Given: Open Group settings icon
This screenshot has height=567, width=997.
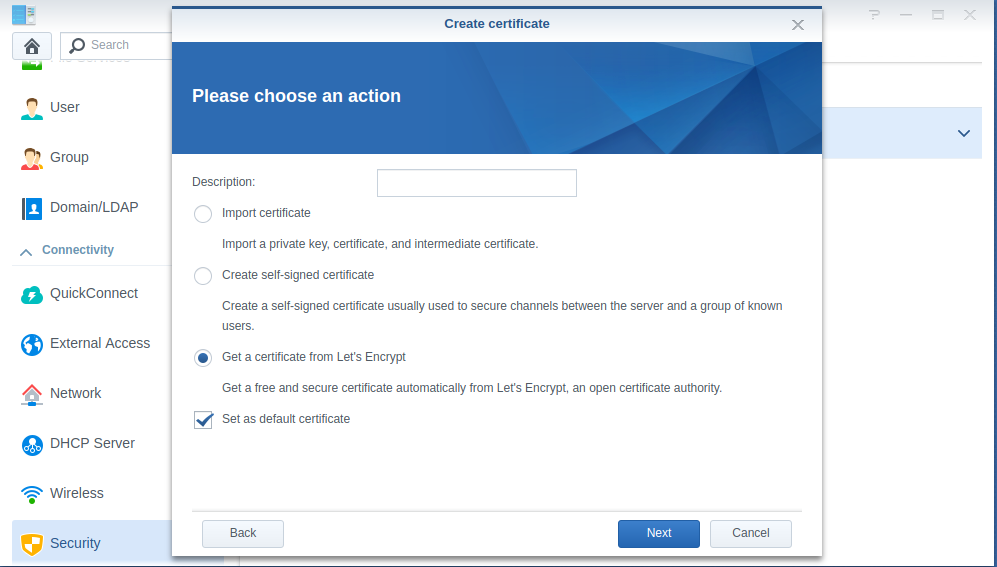Looking at the screenshot, I should [x=32, y=158].
